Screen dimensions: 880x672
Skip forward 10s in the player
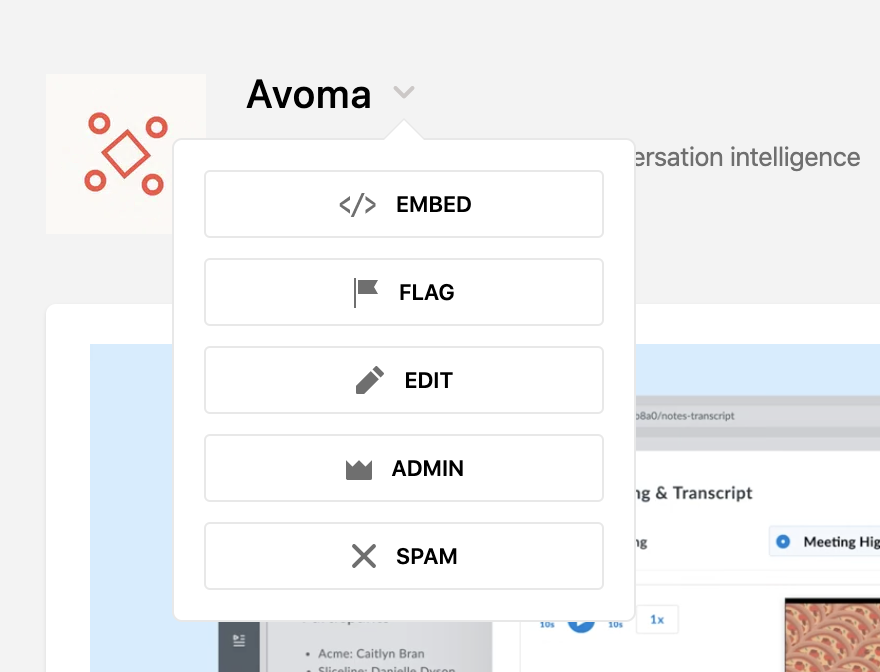(615, 624)
